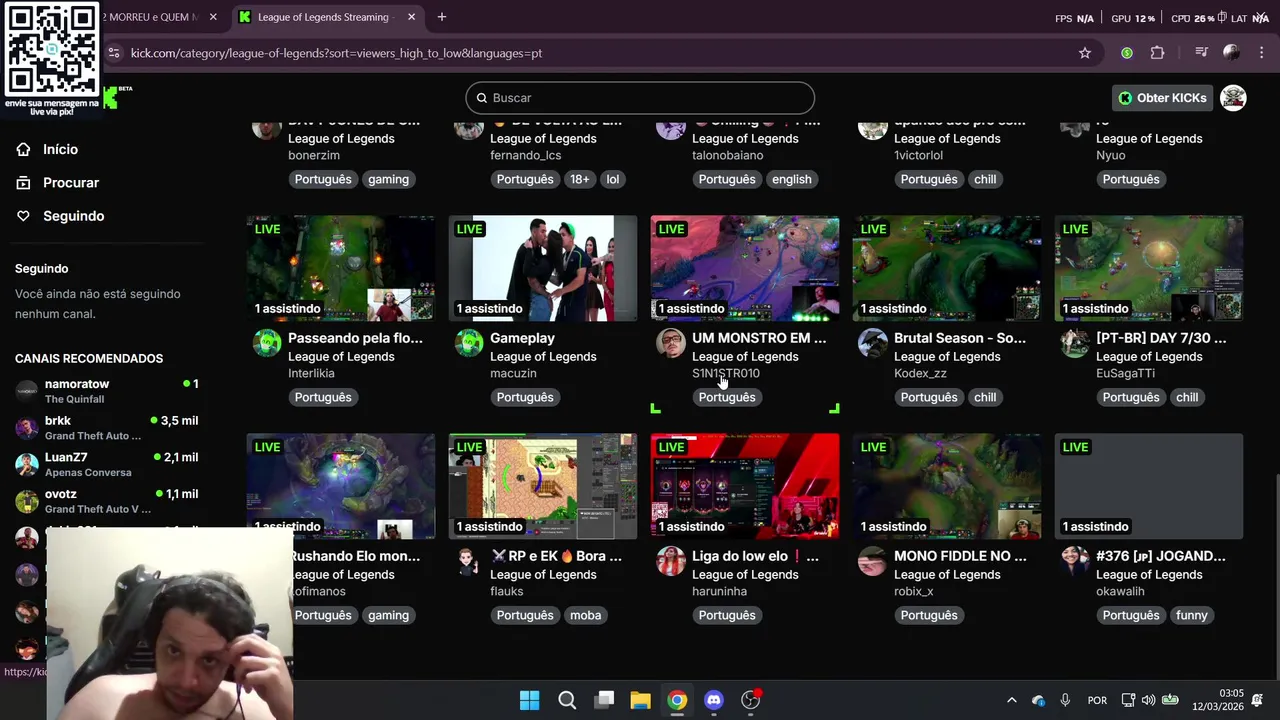Image resolution: width=1280 pixels, height=720 pixels.
Task: Open new browser tab plus button
Action: [x=441, y=17]
